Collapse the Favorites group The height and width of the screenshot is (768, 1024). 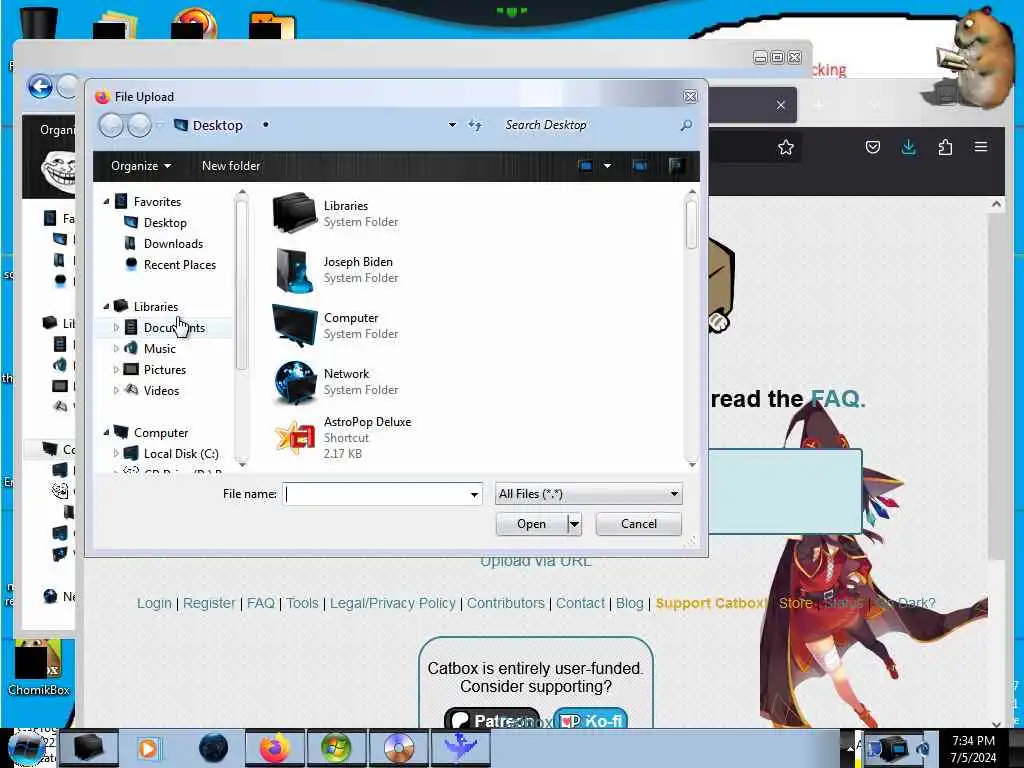(x=106, y=202)
